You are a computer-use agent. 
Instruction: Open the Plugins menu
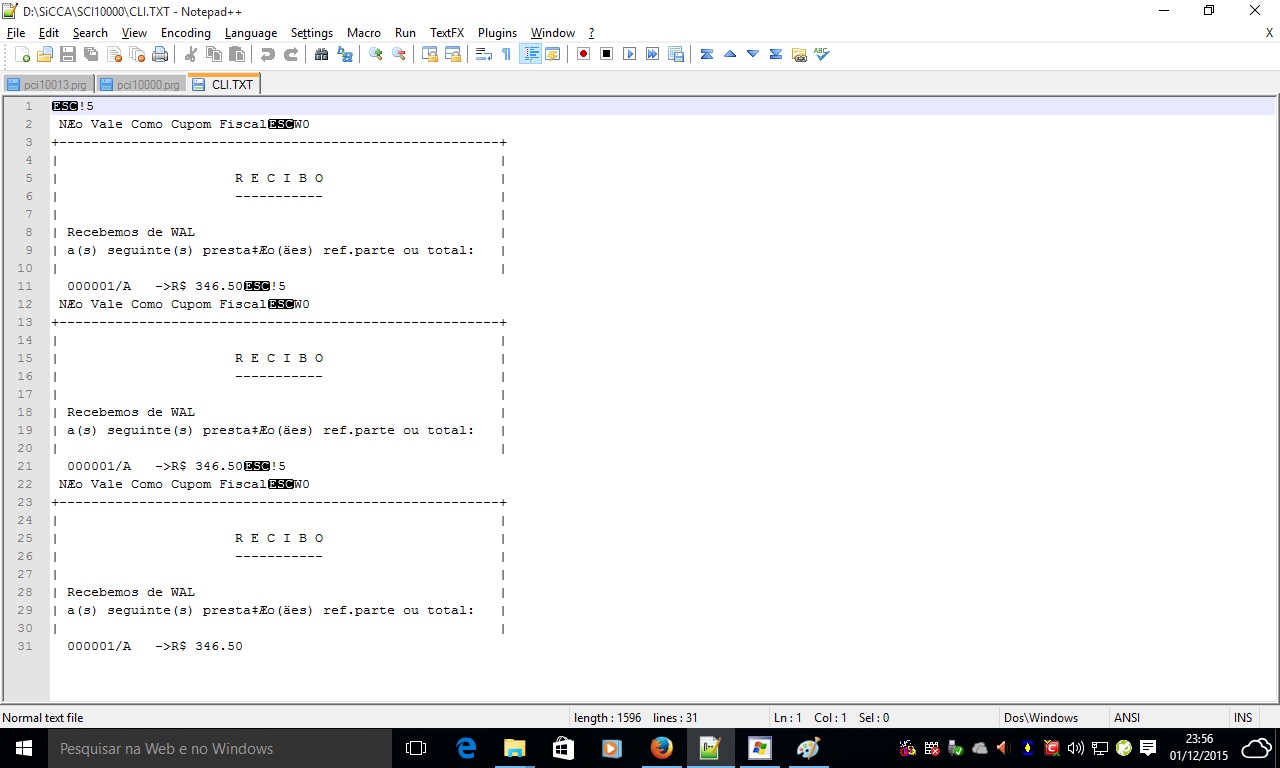(x=497, y=33)
